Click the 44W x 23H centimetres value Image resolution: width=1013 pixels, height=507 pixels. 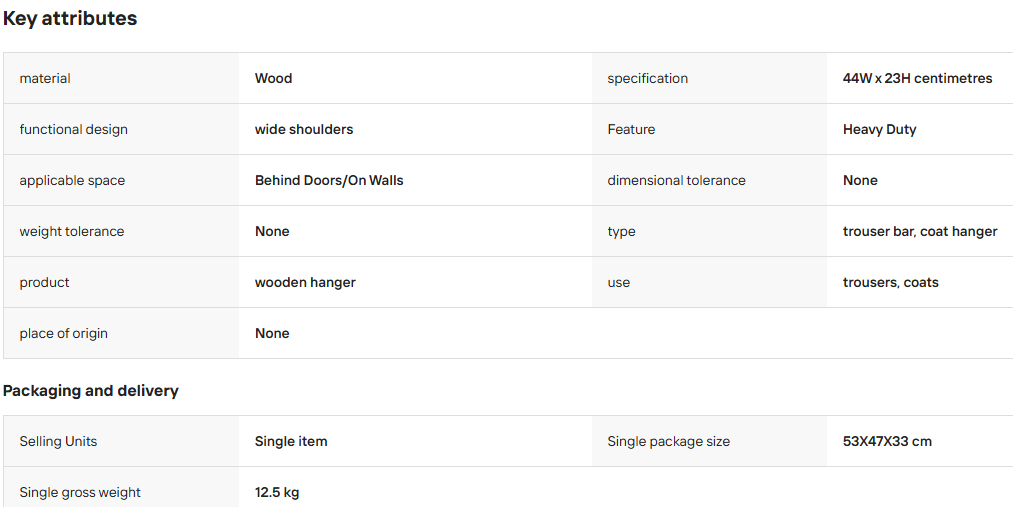[x=917, y=78]
